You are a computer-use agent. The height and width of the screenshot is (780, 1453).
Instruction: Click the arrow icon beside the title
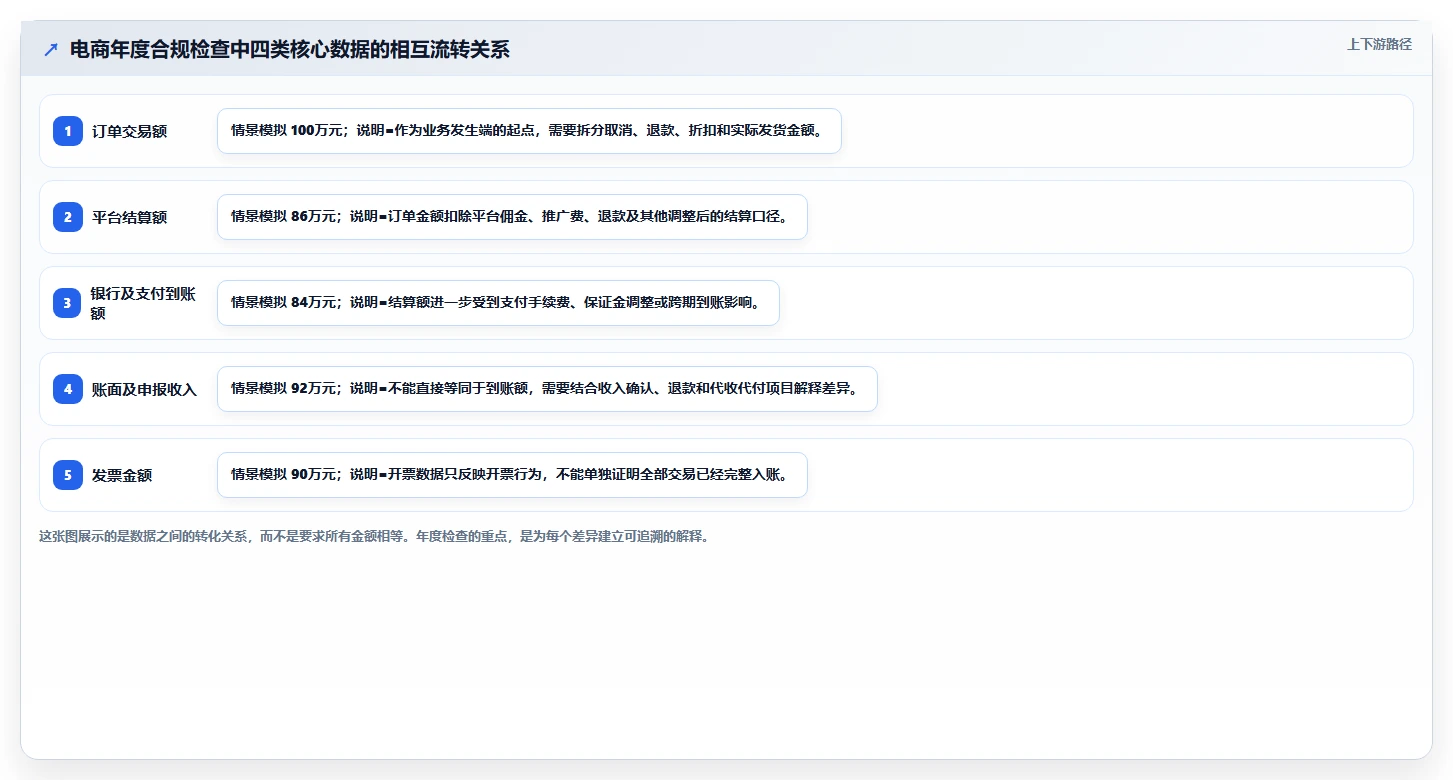coord(51,49)
